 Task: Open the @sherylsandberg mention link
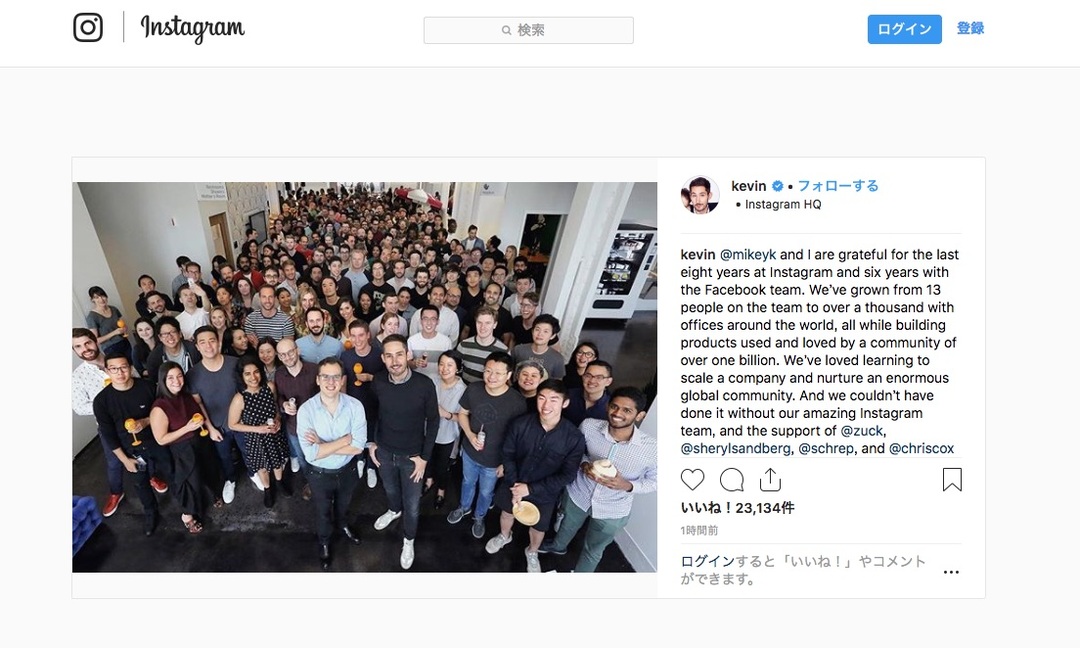[736, 448]
